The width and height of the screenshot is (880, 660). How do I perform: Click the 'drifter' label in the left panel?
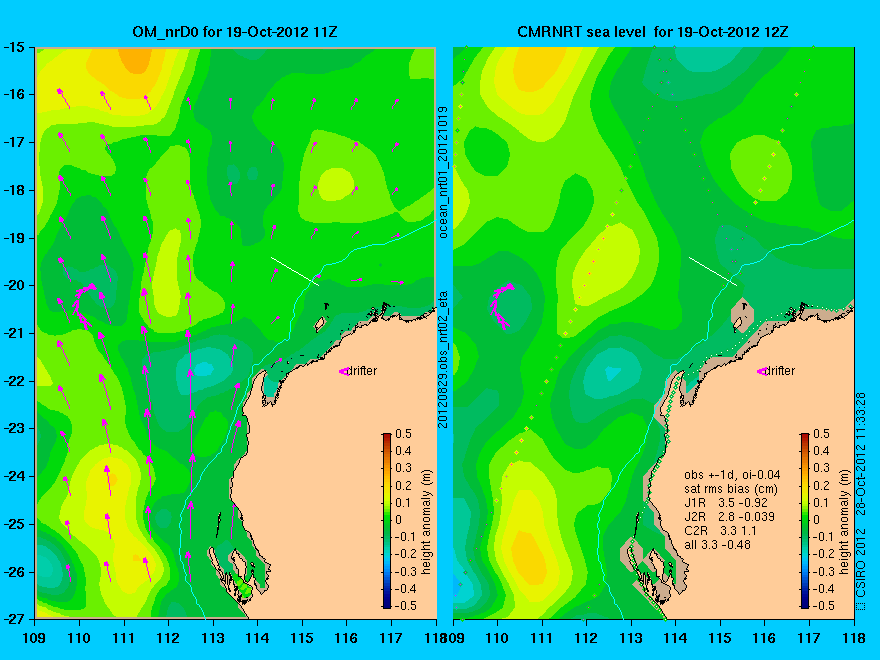pyautogui.click(x=361, y=370)
